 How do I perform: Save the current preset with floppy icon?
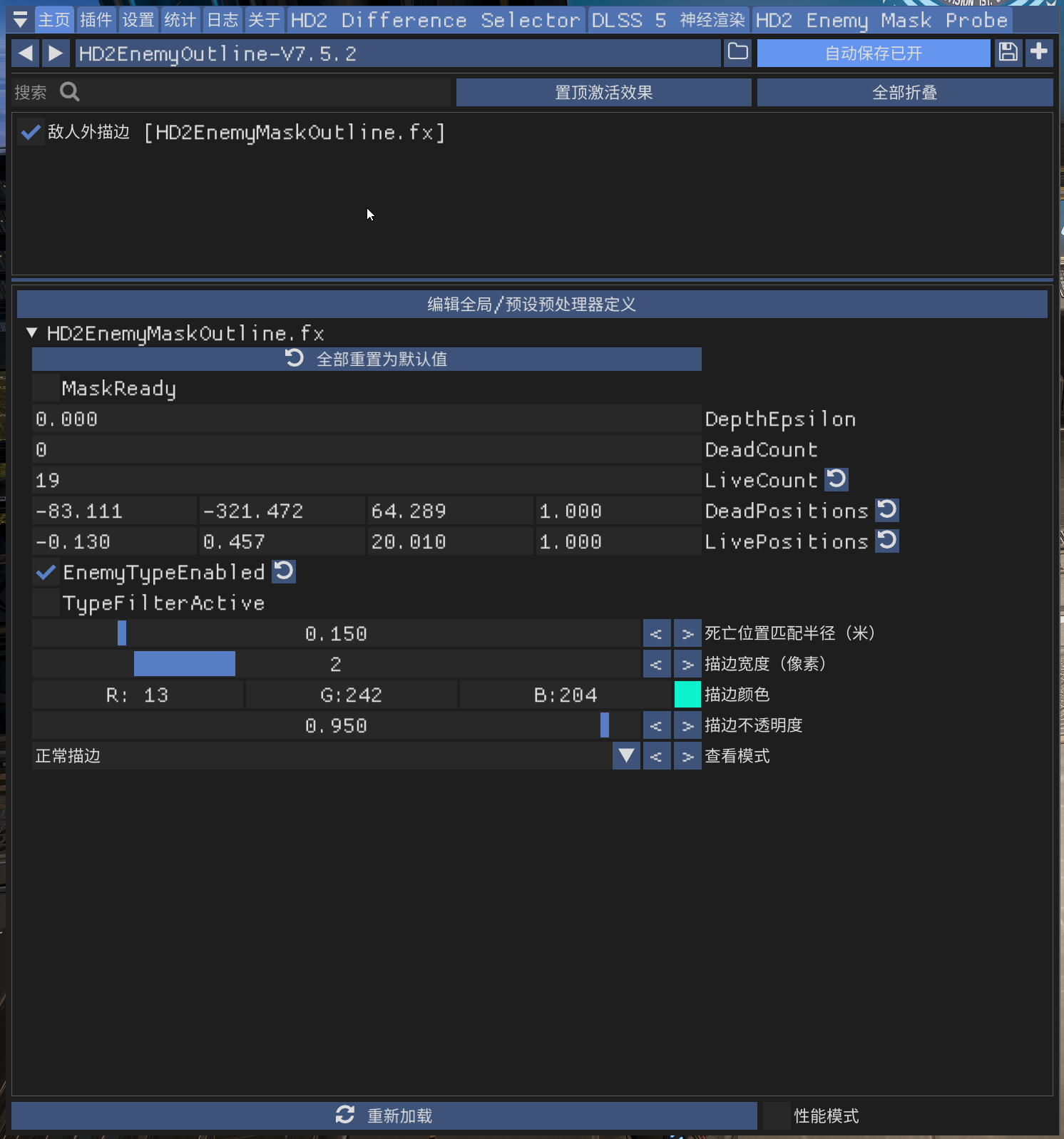point(1008,53)
